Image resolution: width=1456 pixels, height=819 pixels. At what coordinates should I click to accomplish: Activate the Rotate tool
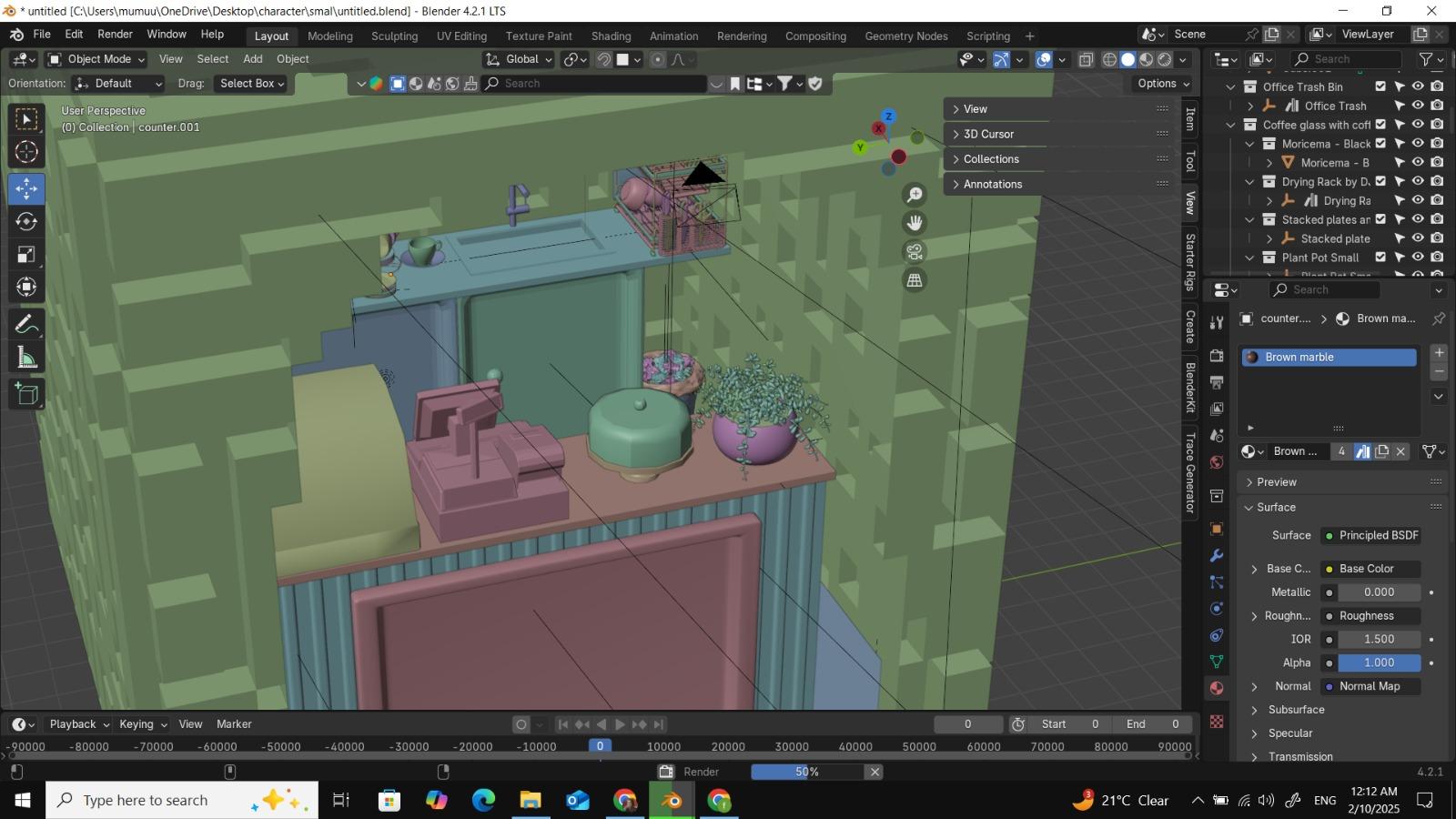pos(26,222)
